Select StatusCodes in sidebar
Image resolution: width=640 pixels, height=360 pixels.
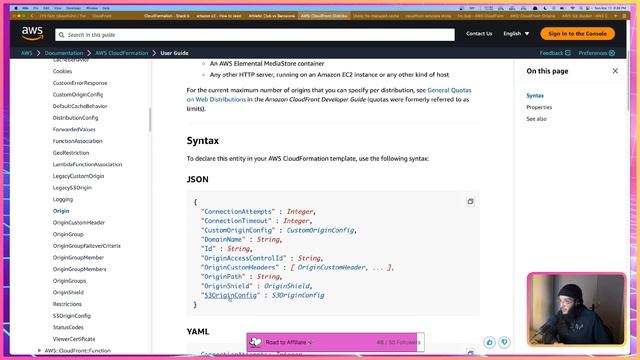(68, 328)
